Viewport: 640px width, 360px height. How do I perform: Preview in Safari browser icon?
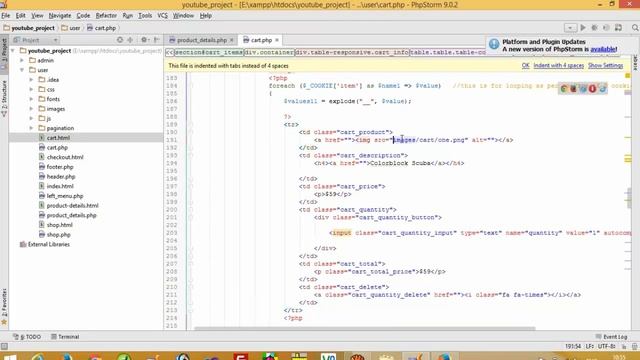click(583, 89)
